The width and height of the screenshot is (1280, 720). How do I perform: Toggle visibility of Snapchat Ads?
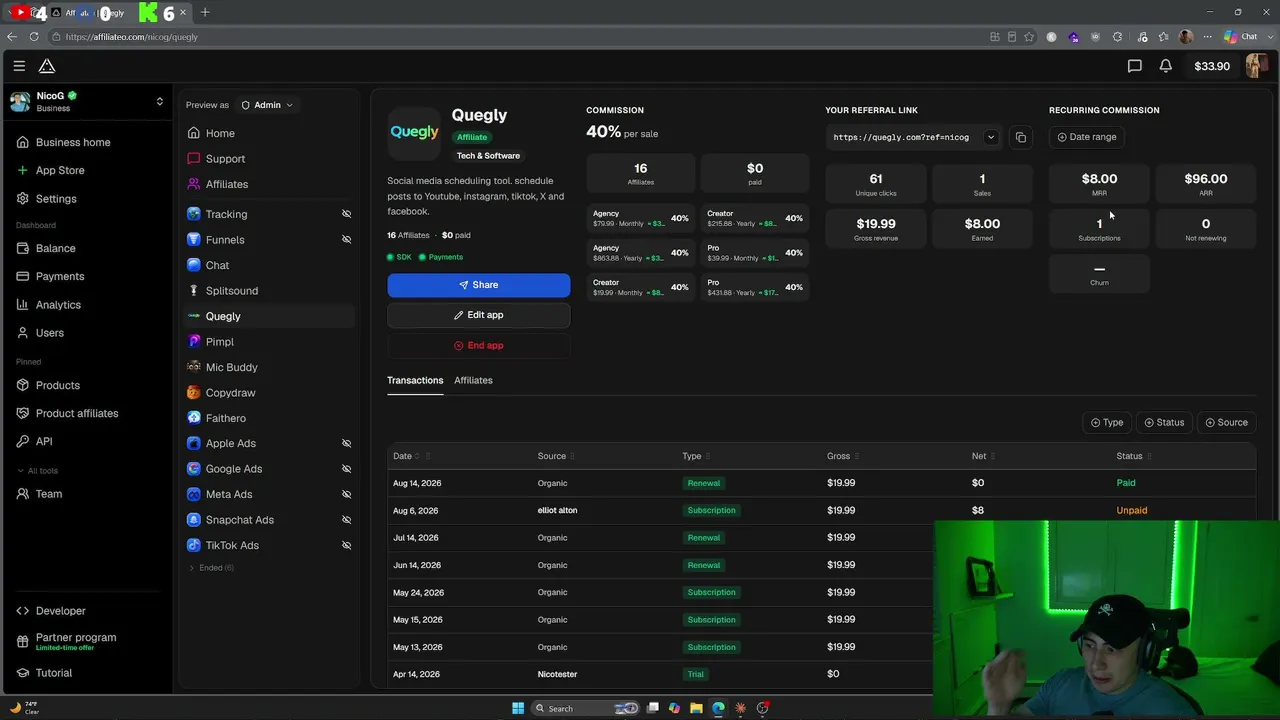click(346, 520)
